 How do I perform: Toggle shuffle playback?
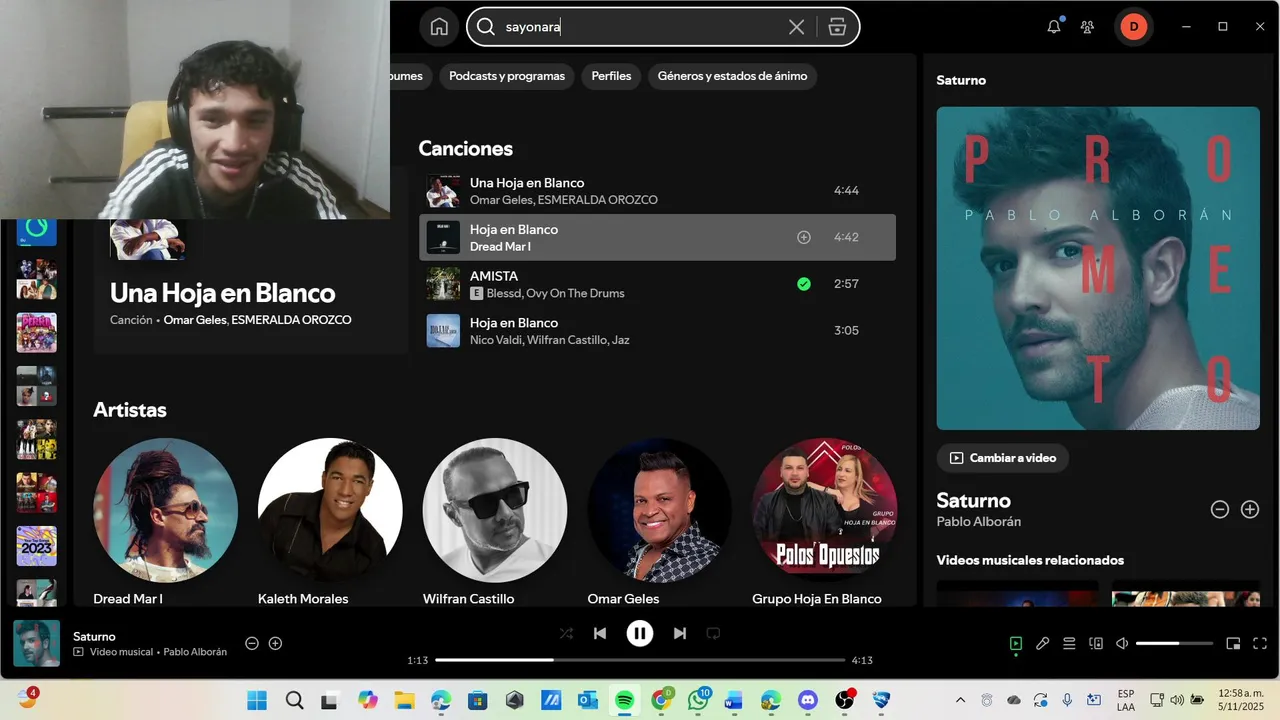[x=566, y=633]
